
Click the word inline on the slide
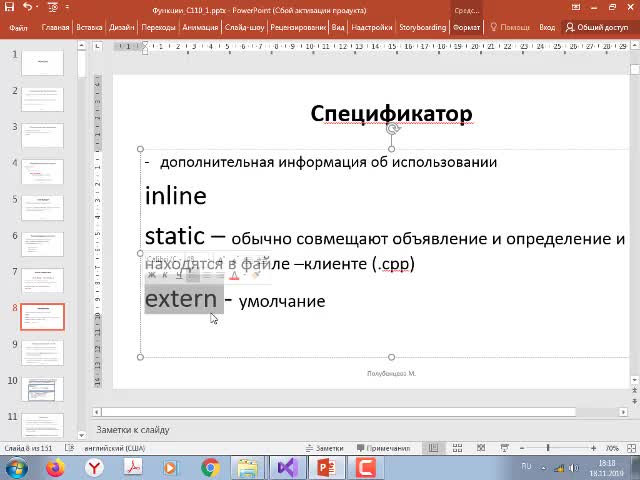[x=176, y=196]
